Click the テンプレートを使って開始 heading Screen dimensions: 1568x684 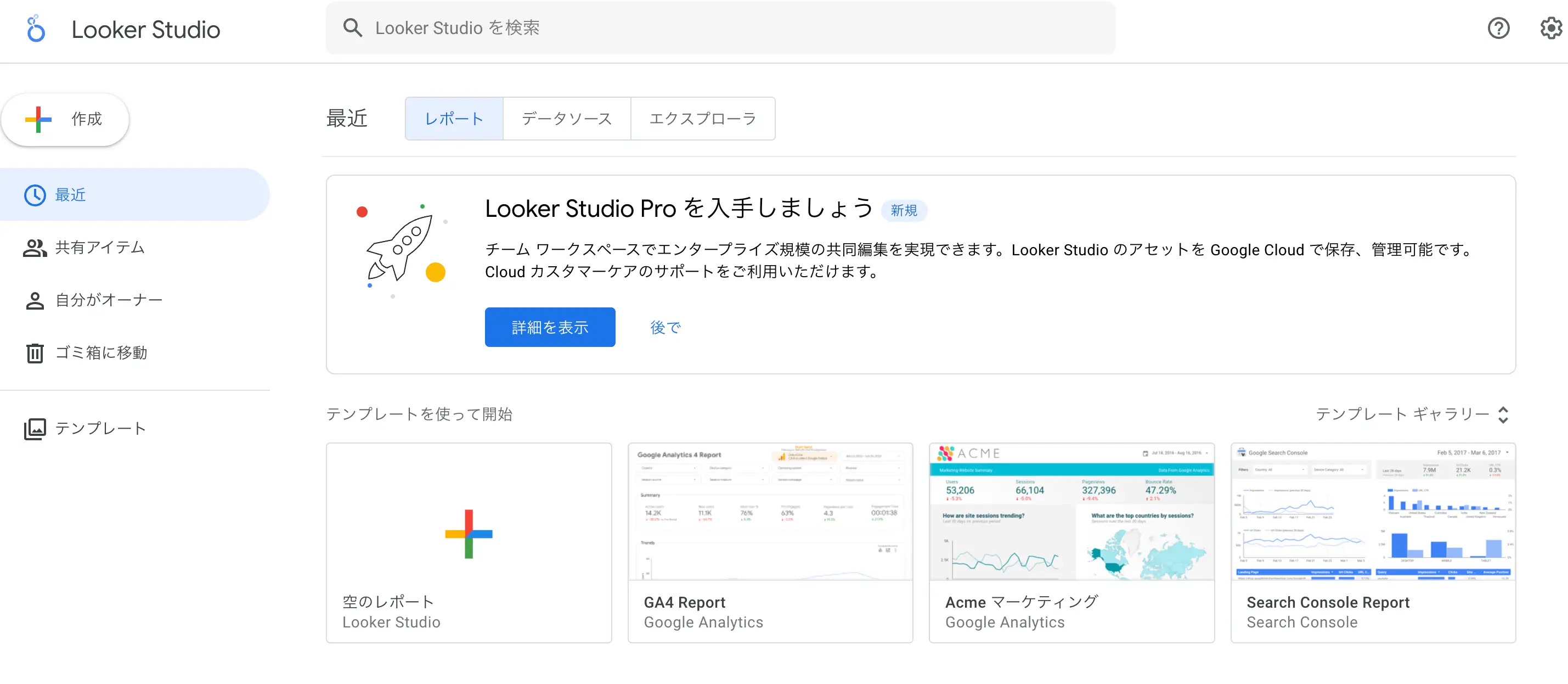[x=419, y=414]
